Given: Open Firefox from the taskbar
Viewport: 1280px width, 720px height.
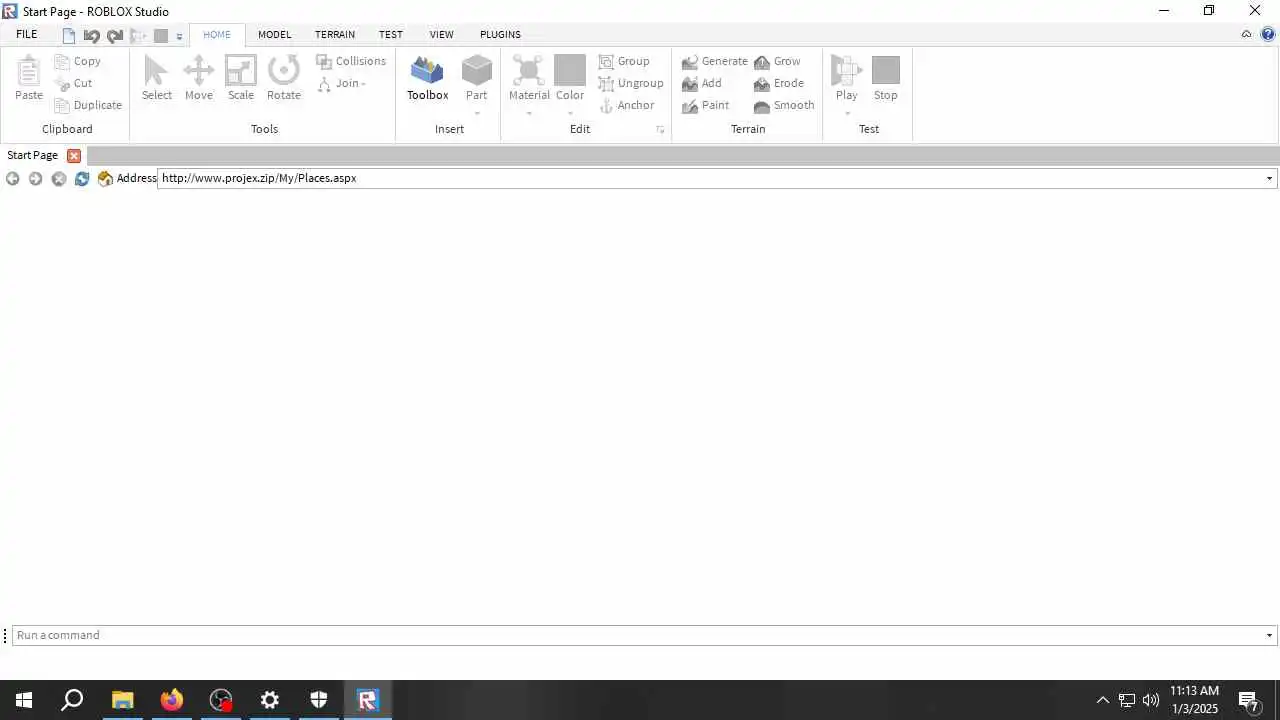Looking at the screenshot, I should (x=172, y=700).
